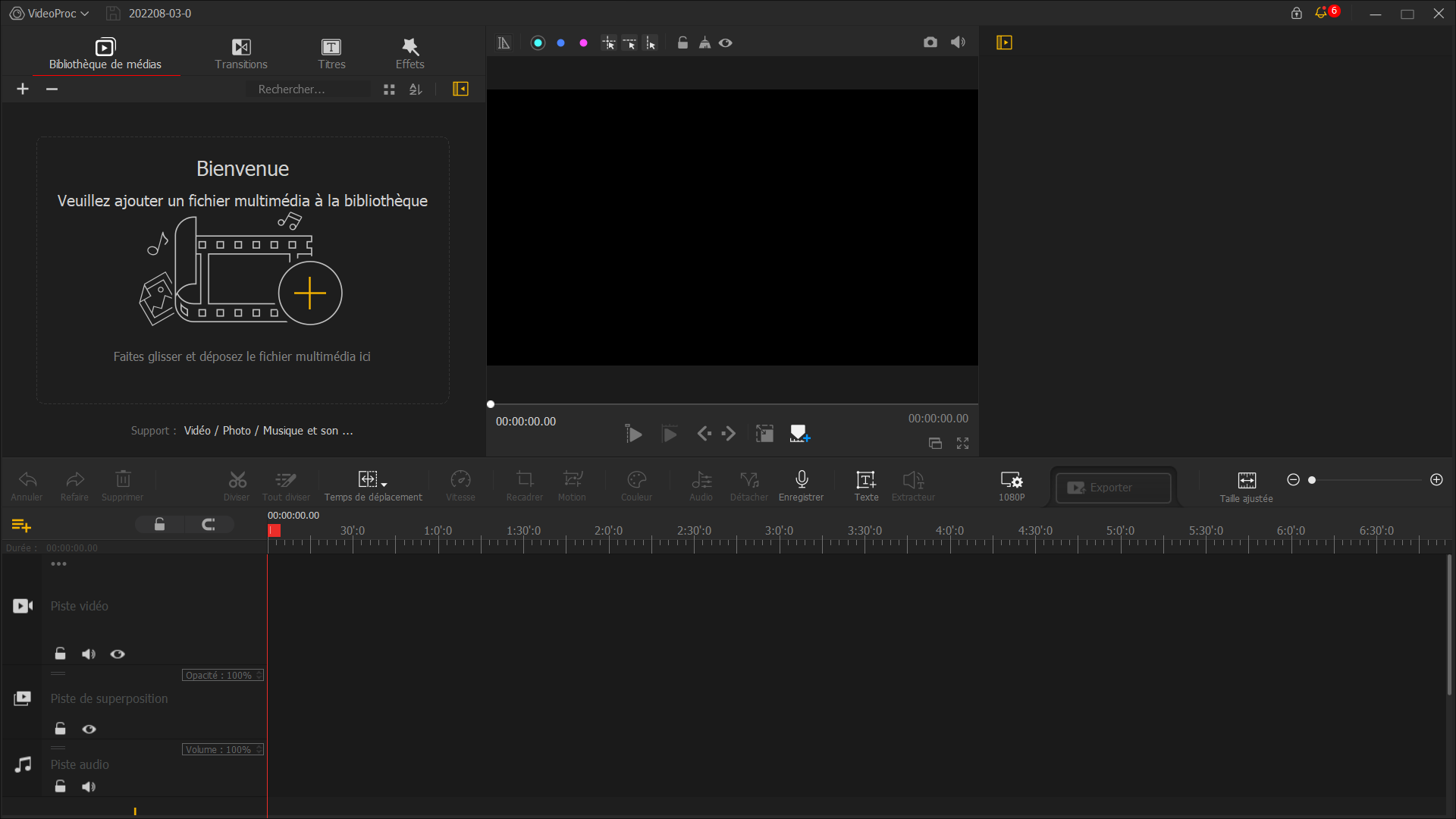Click the big plus circle to import media
Viewport: 1456px width, 819px height.
310,293
